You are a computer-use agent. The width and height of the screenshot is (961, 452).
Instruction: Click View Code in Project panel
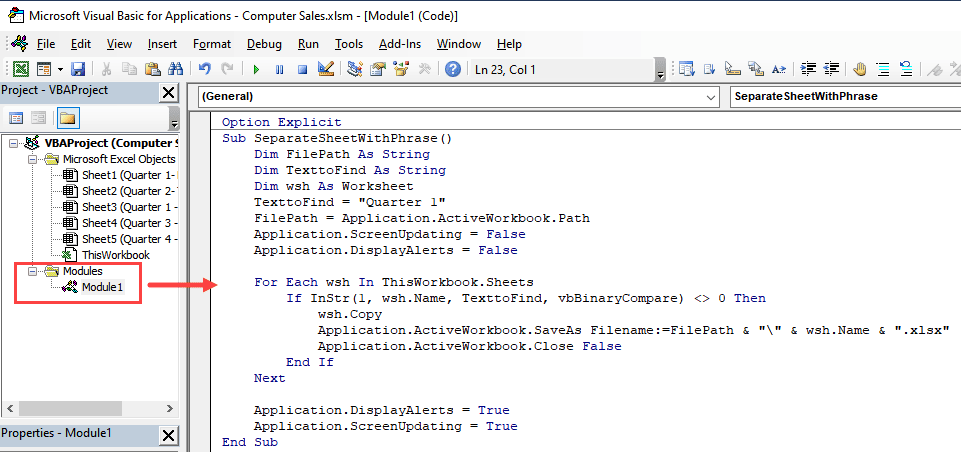(x=16, y=118)
